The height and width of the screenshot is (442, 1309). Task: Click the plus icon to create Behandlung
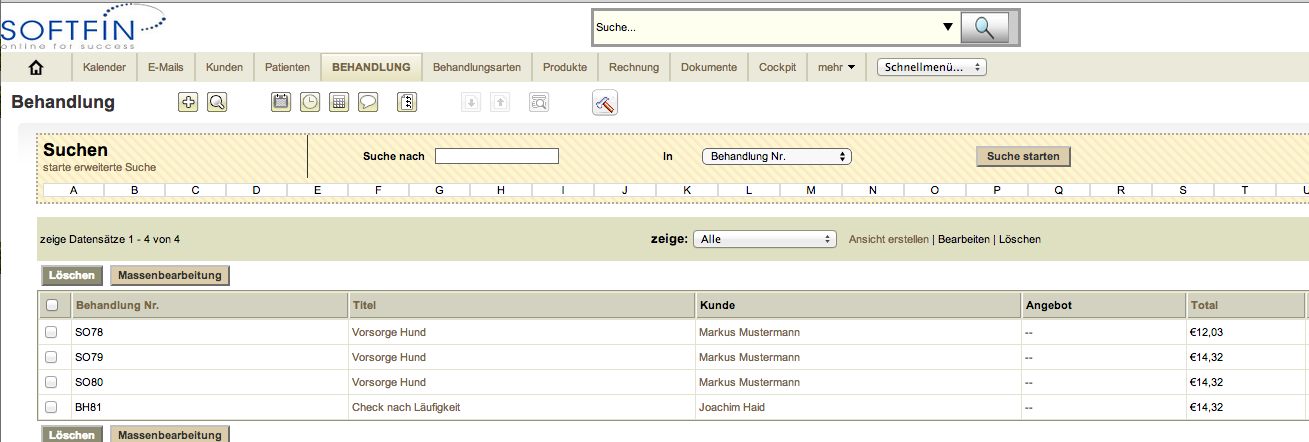click(x=188, y=101)
